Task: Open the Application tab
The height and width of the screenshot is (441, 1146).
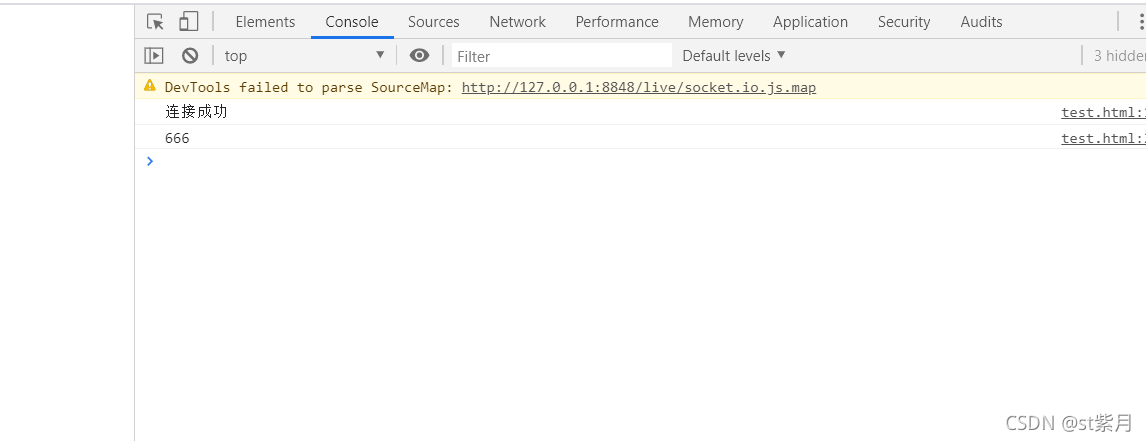Action: click(811, 22)
